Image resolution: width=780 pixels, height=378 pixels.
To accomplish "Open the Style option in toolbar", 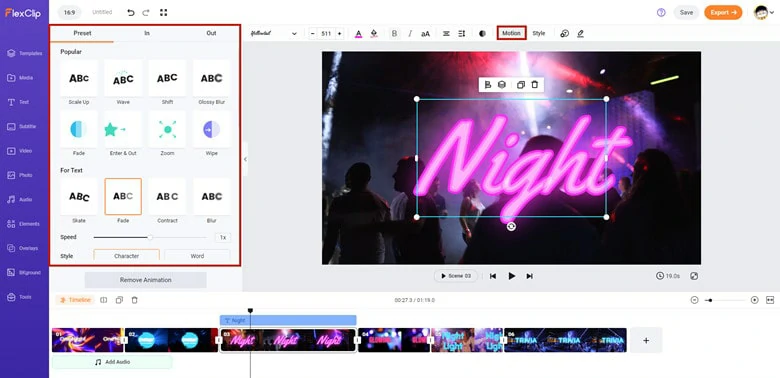I will (539, 33).
